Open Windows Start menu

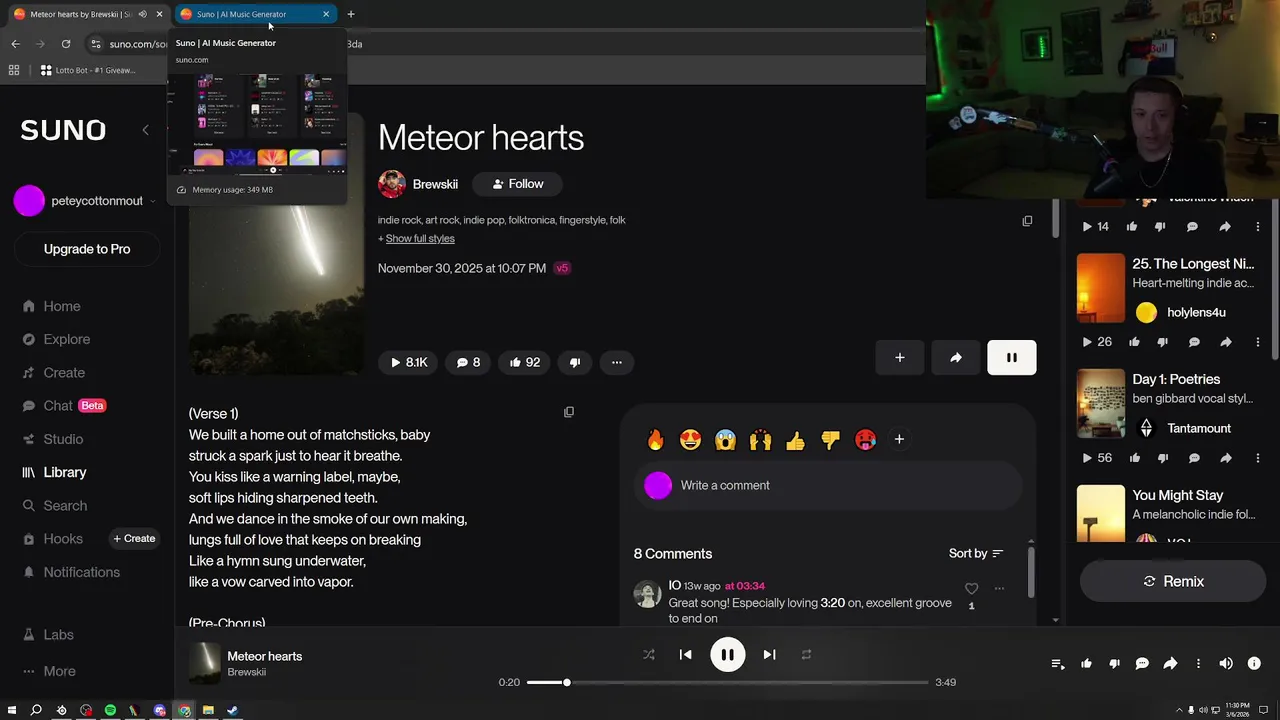[11, 710]
